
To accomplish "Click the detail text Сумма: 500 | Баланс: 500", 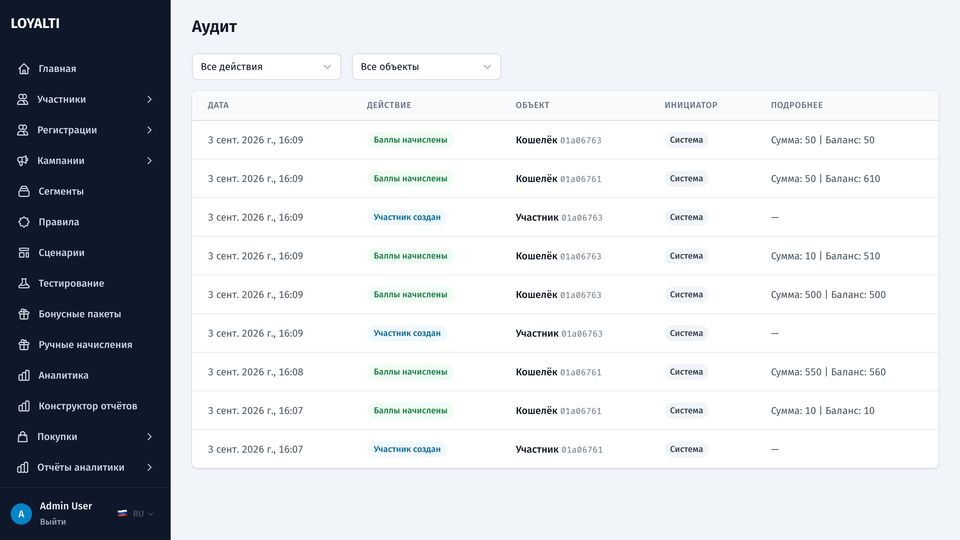I will point(828,294).
